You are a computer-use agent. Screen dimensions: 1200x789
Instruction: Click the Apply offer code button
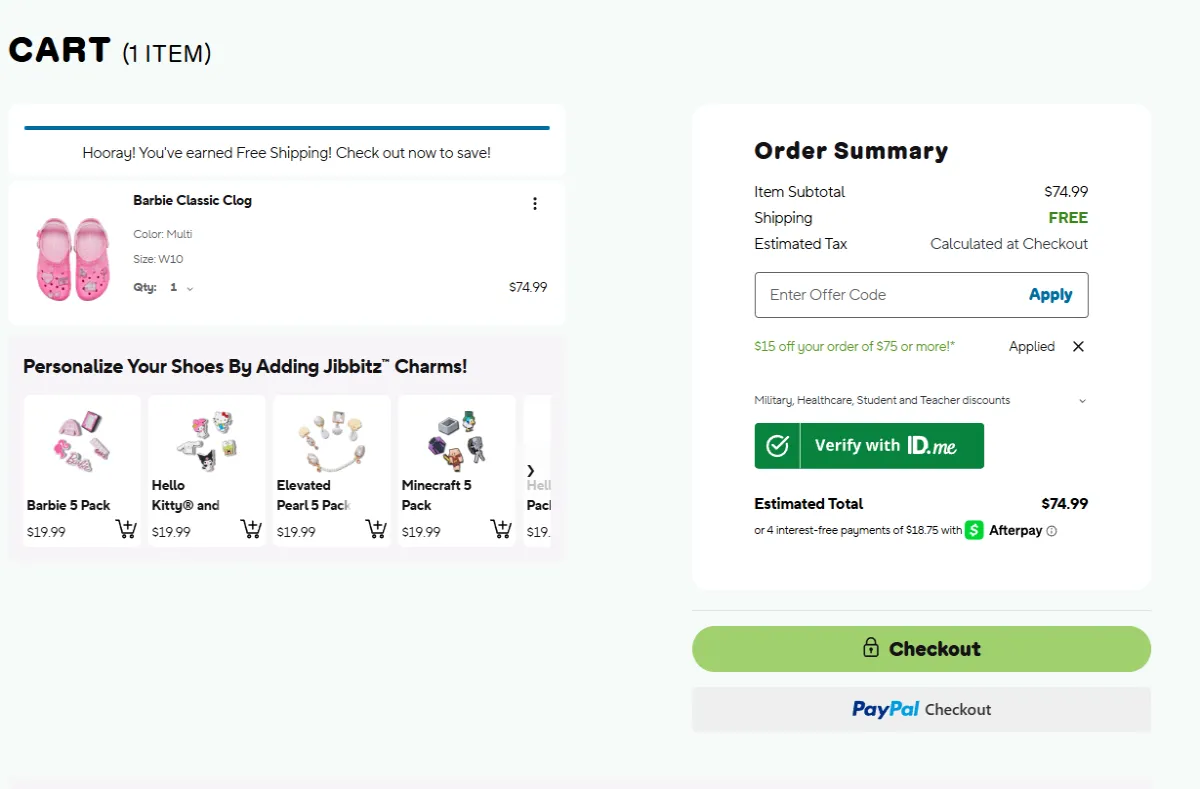point(1050,294)
